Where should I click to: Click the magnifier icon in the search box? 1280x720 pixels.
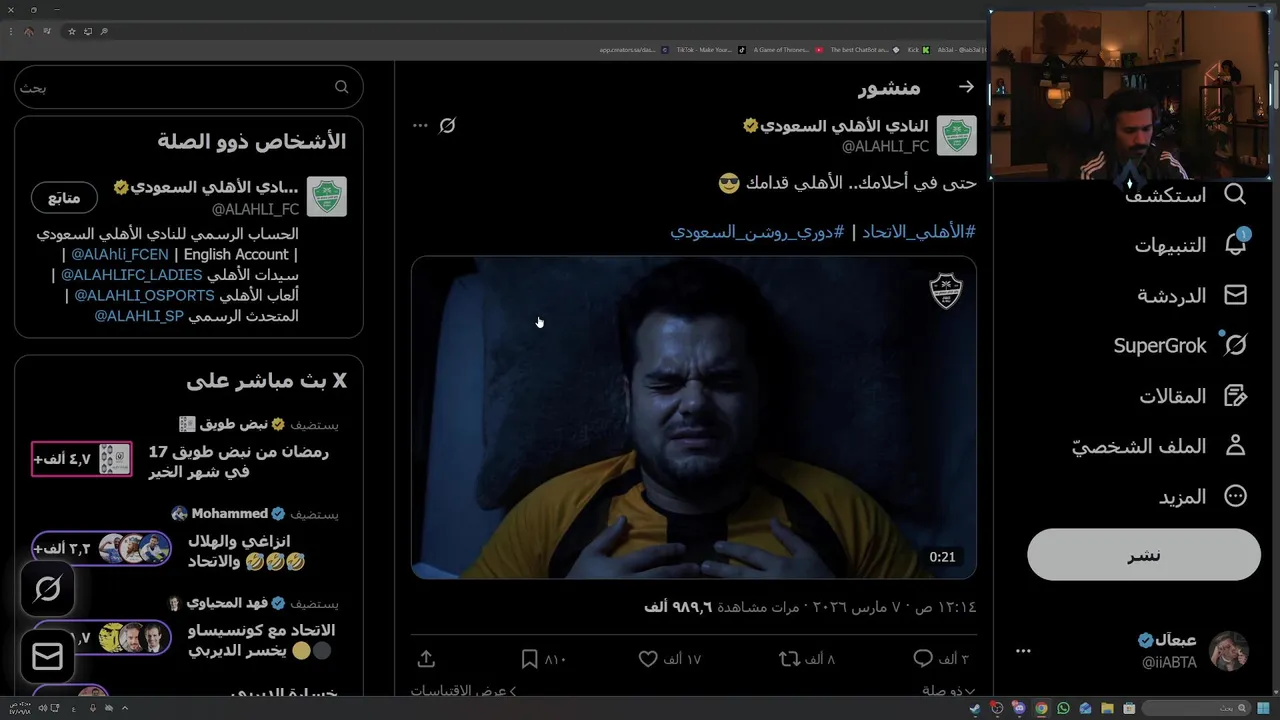(x=342, y=87)
